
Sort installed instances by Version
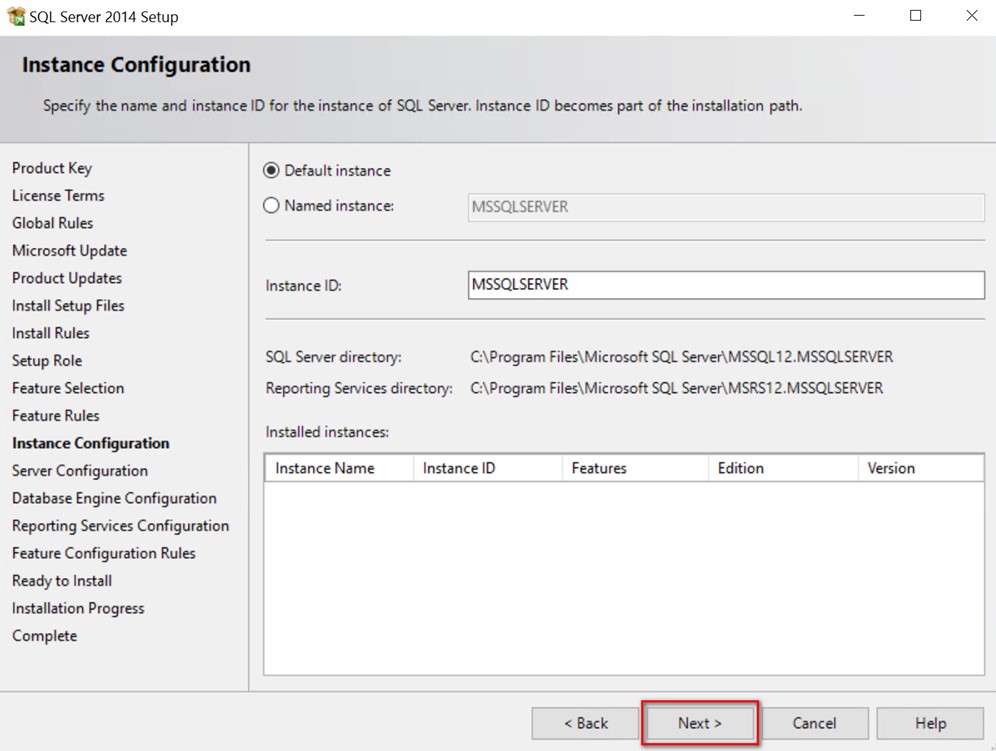click(x=921, y=468)
